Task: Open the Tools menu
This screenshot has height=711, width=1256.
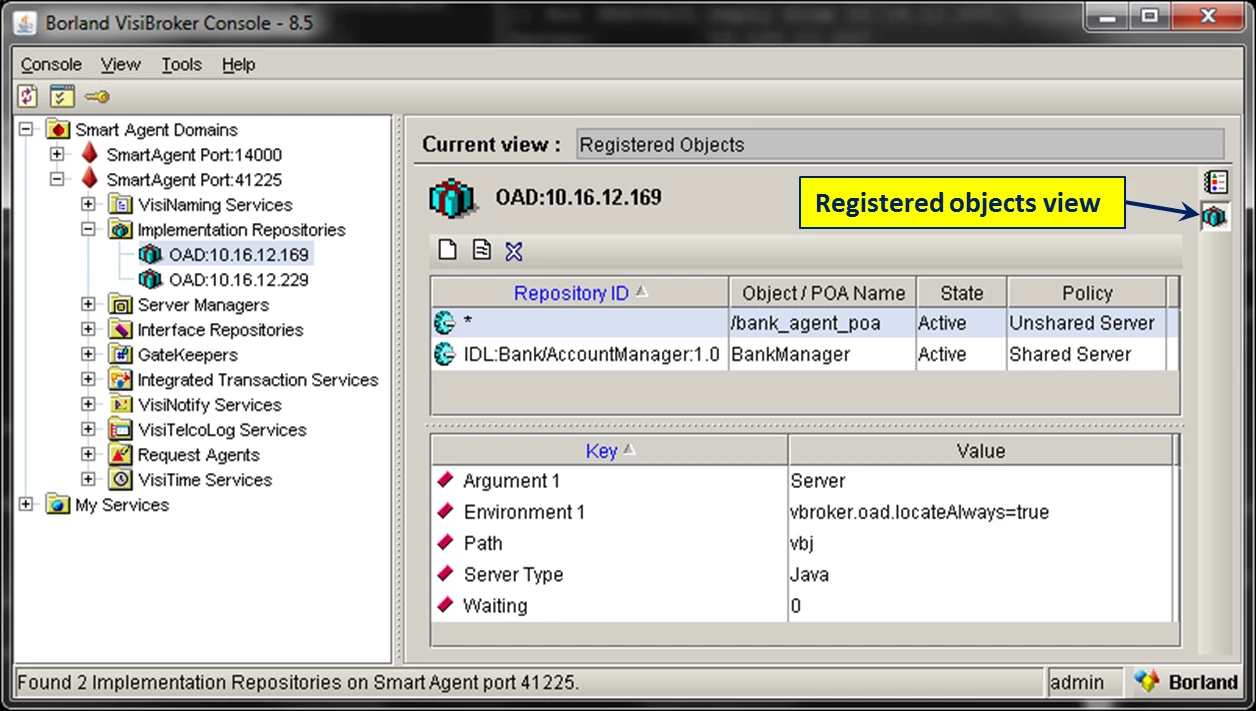Action: tap(182, 64)
